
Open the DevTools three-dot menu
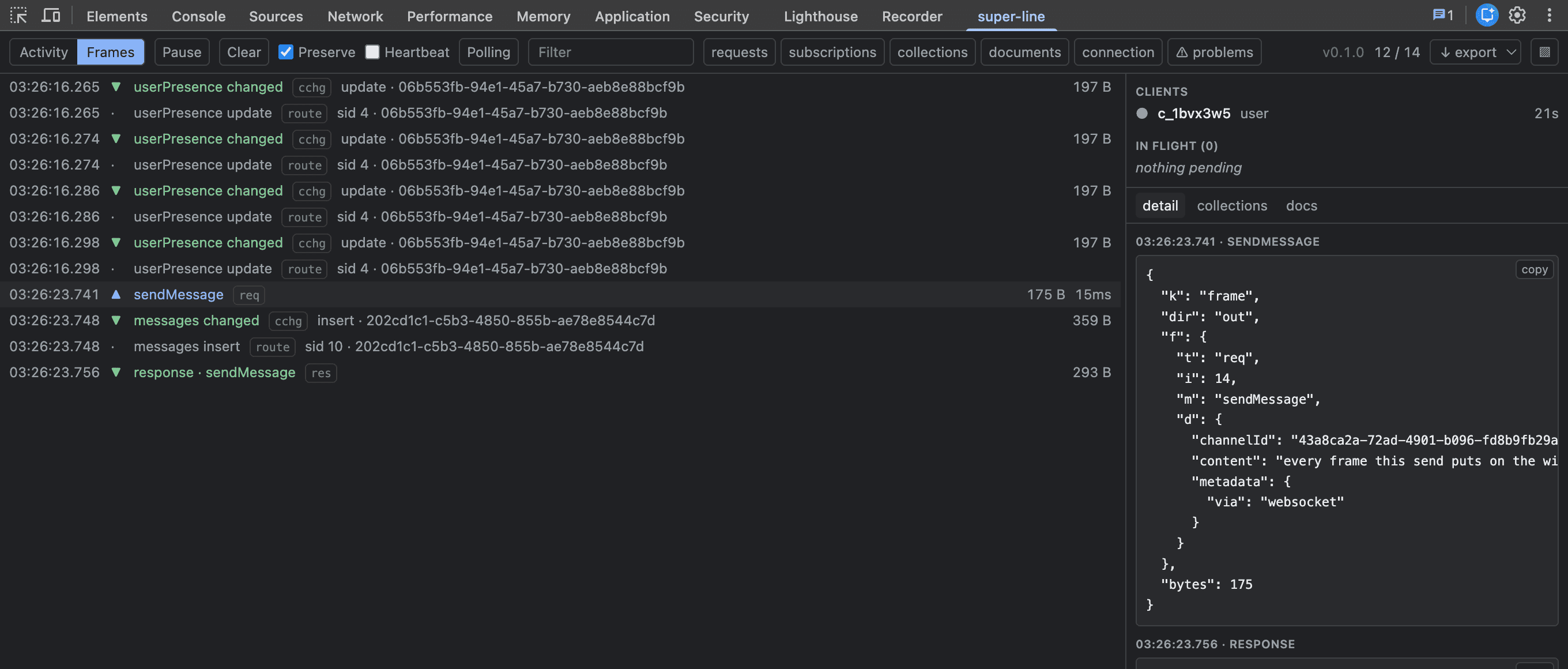pos(1549,15)
